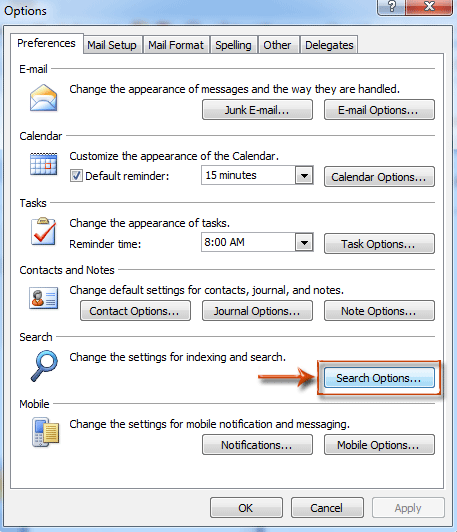Click the E-mail envelope icon
Screen dimensions: 457x532
click(43, 98)
